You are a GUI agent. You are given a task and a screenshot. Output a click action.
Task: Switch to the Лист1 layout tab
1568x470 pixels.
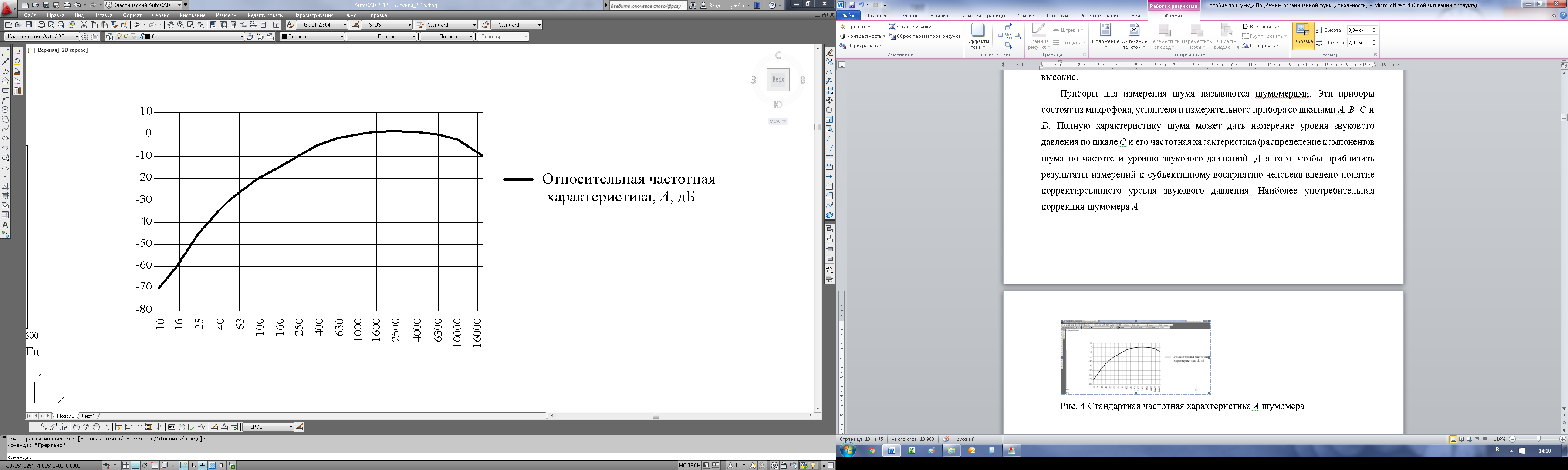pos(88,416)
